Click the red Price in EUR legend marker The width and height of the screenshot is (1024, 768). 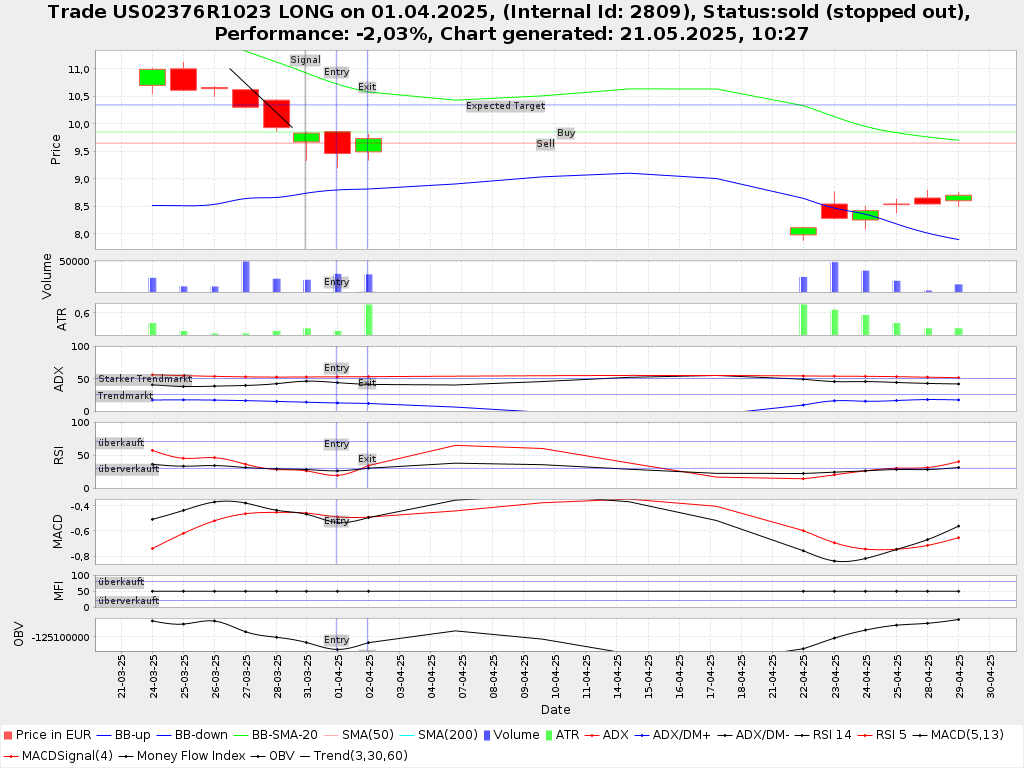pos(8,736)
